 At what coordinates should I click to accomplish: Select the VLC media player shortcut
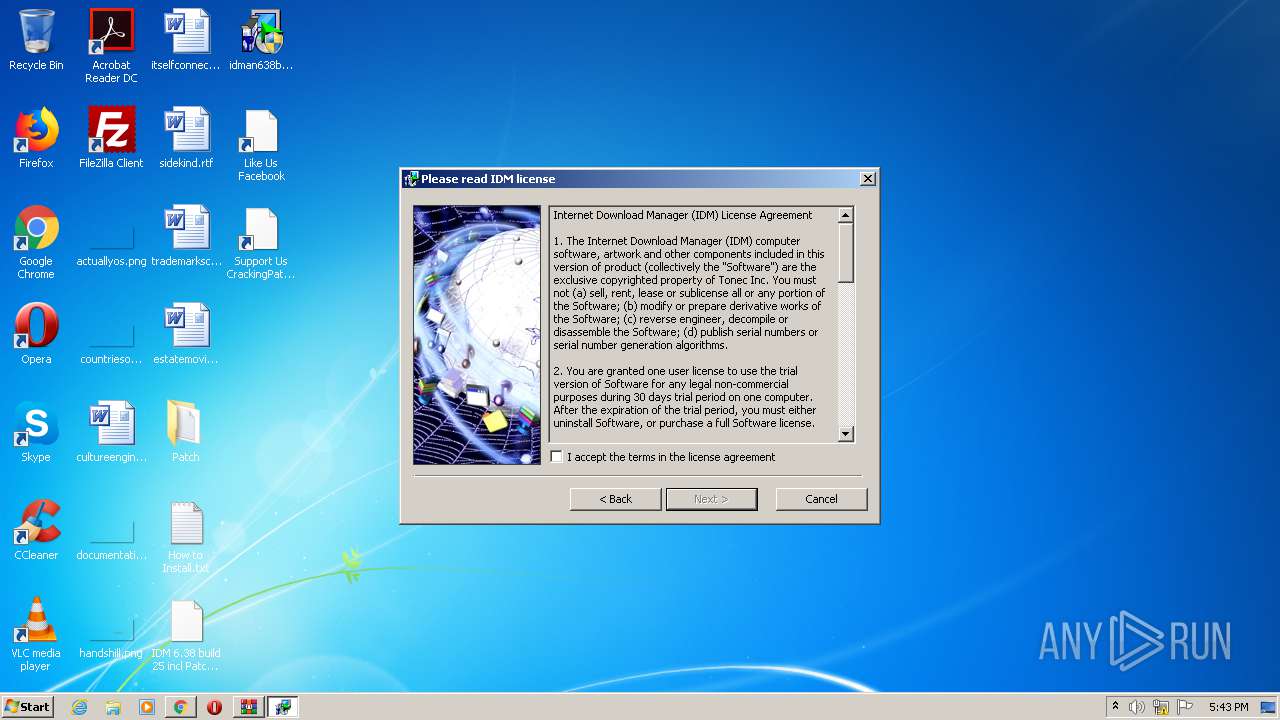36,635
